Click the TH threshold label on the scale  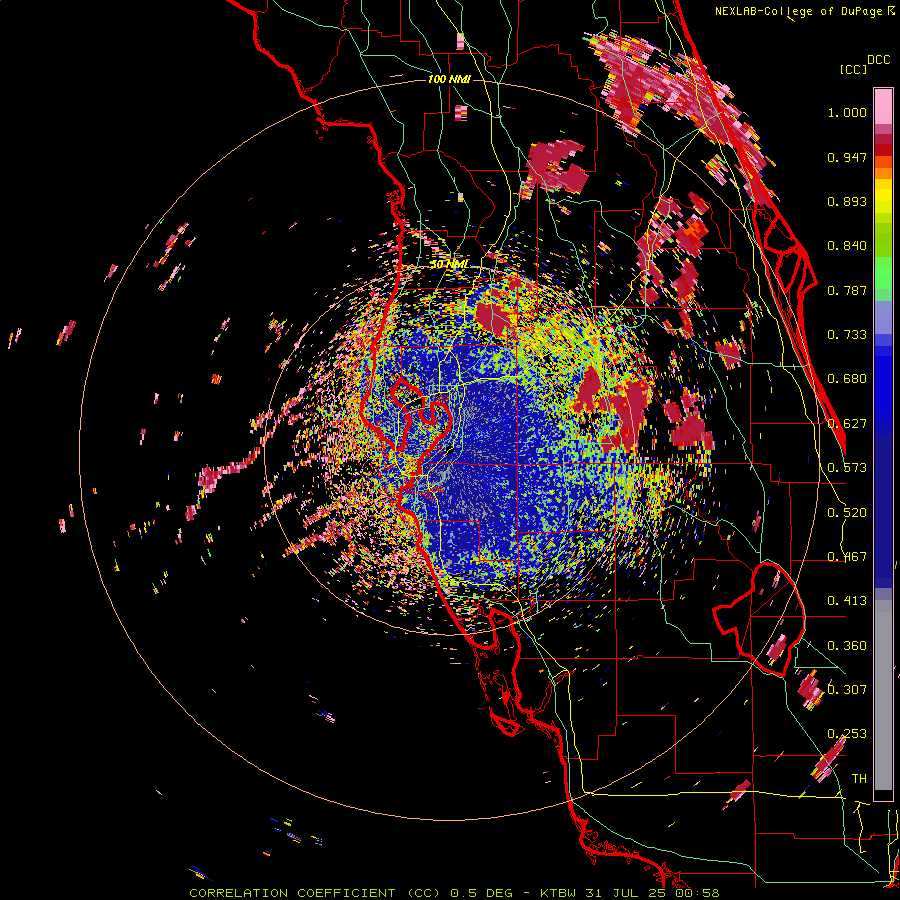(x=859, y=778)
